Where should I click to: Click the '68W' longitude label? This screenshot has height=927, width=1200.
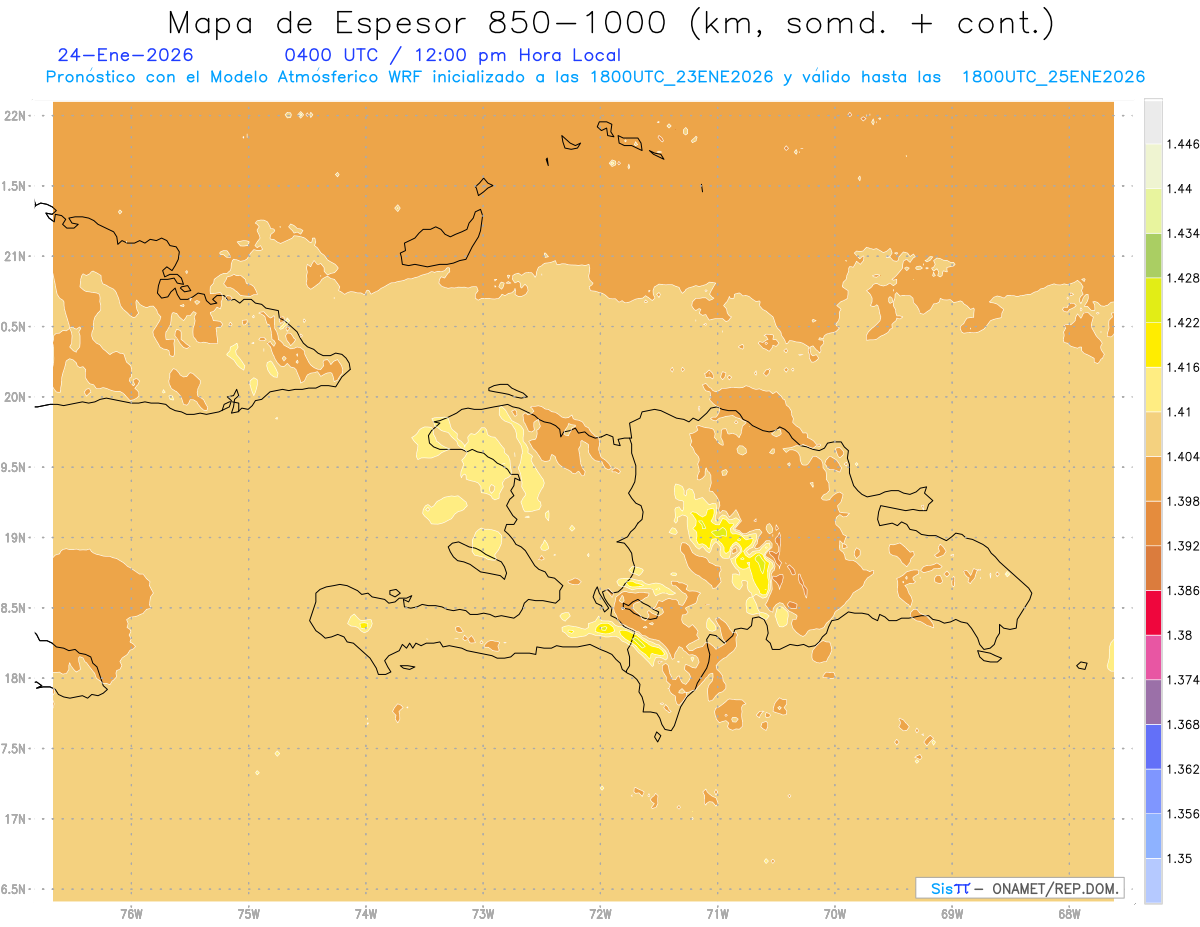click(x=1069, y=913)
